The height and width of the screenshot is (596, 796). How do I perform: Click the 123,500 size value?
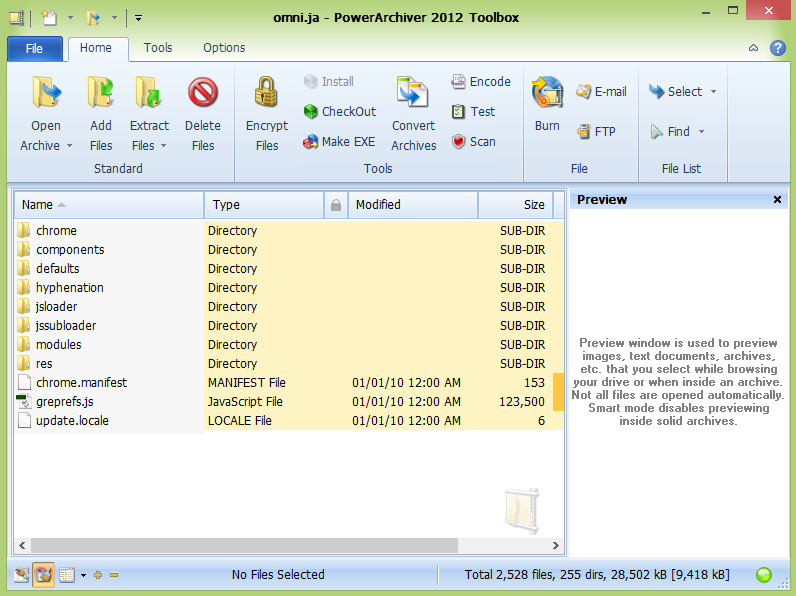tap(522, 402)
